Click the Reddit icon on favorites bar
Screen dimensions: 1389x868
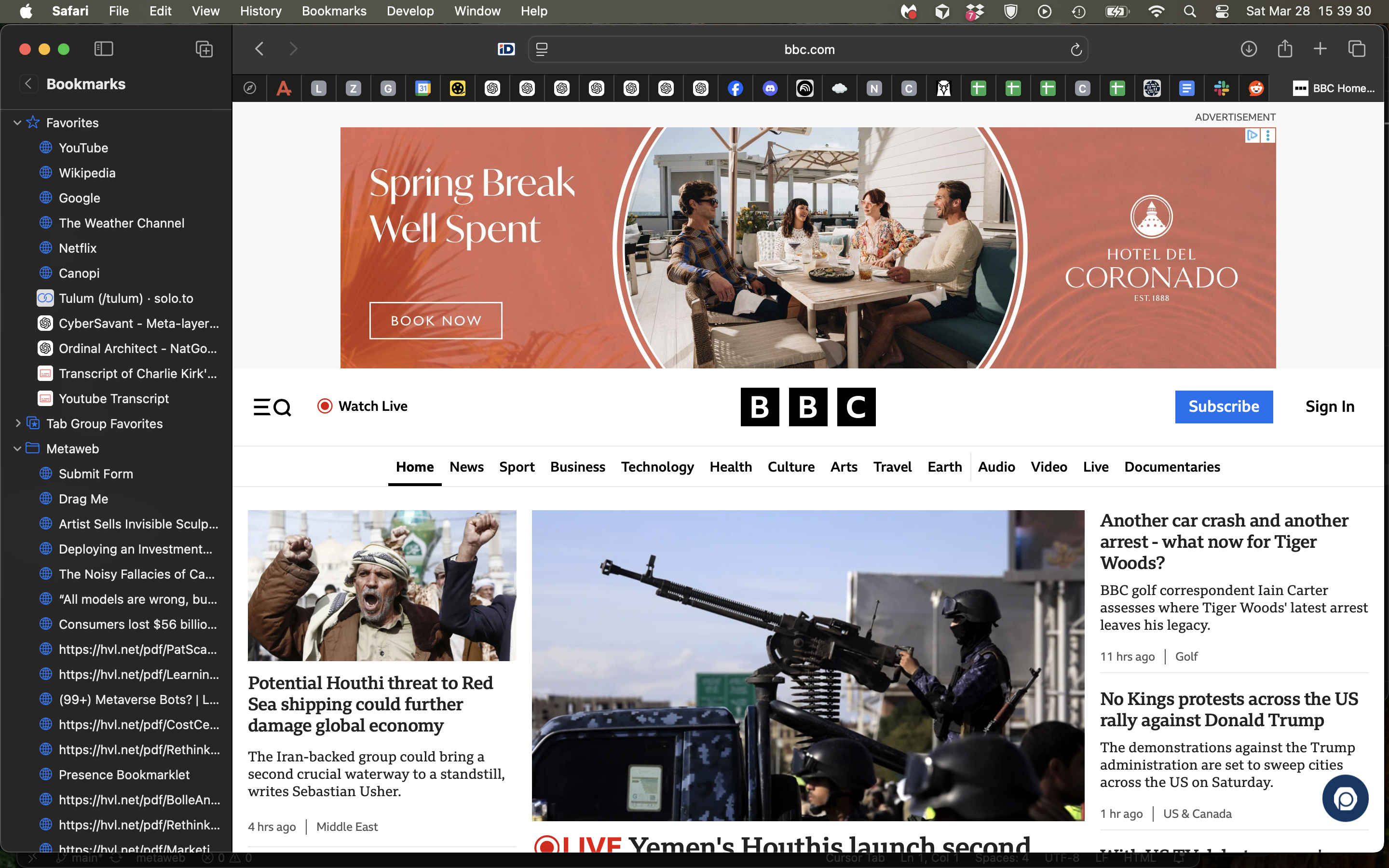tap(1256, 88)
